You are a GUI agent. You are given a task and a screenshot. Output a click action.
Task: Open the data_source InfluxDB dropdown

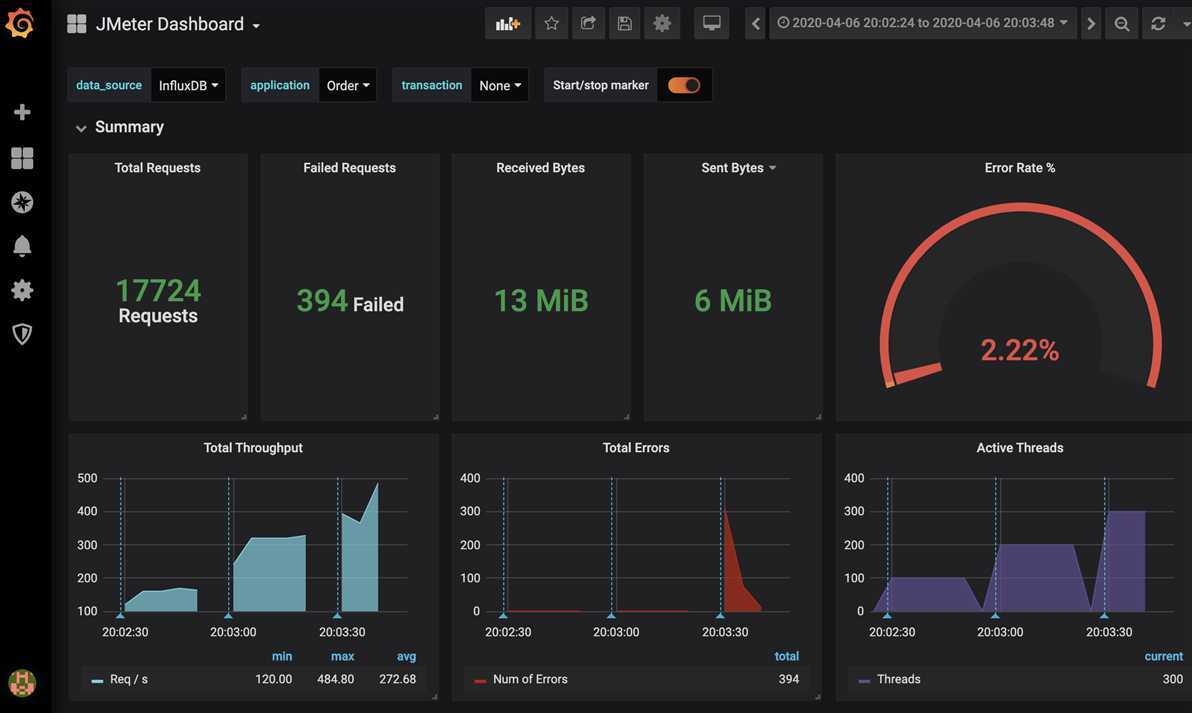click(189, 85)
